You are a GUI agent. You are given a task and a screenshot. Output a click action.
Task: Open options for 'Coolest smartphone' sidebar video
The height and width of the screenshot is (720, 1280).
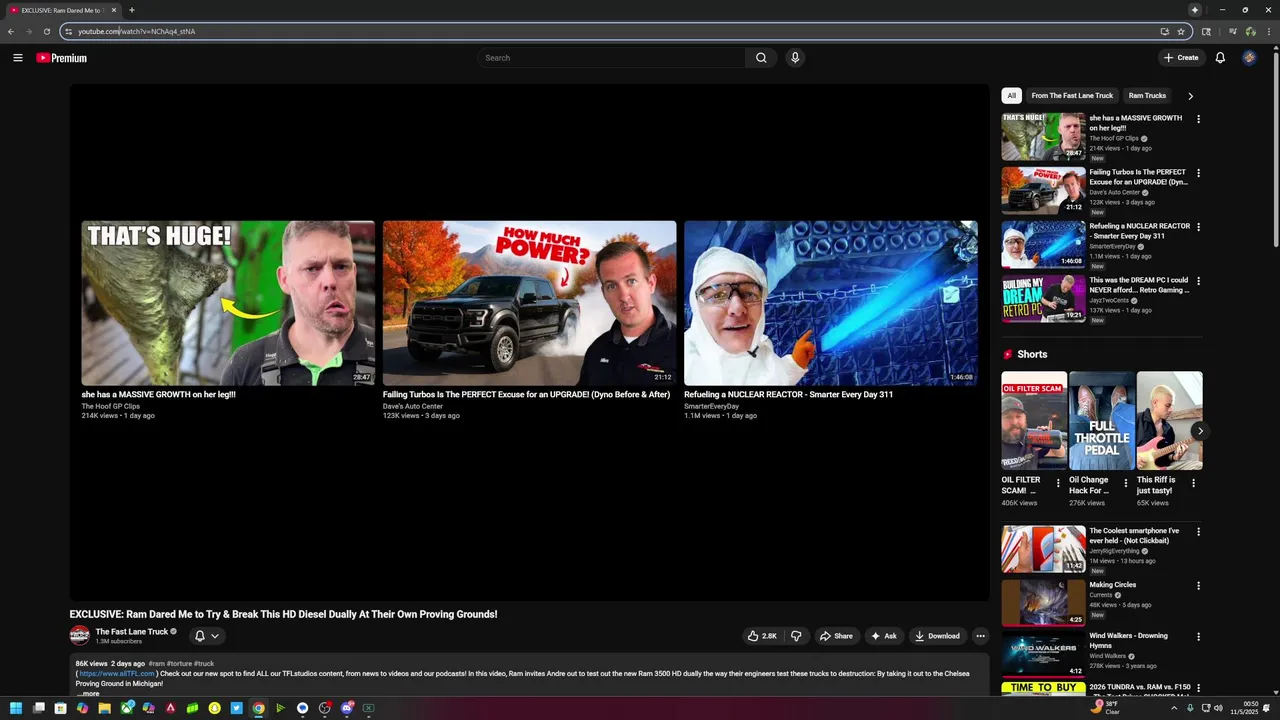[x=1198, y=532]
